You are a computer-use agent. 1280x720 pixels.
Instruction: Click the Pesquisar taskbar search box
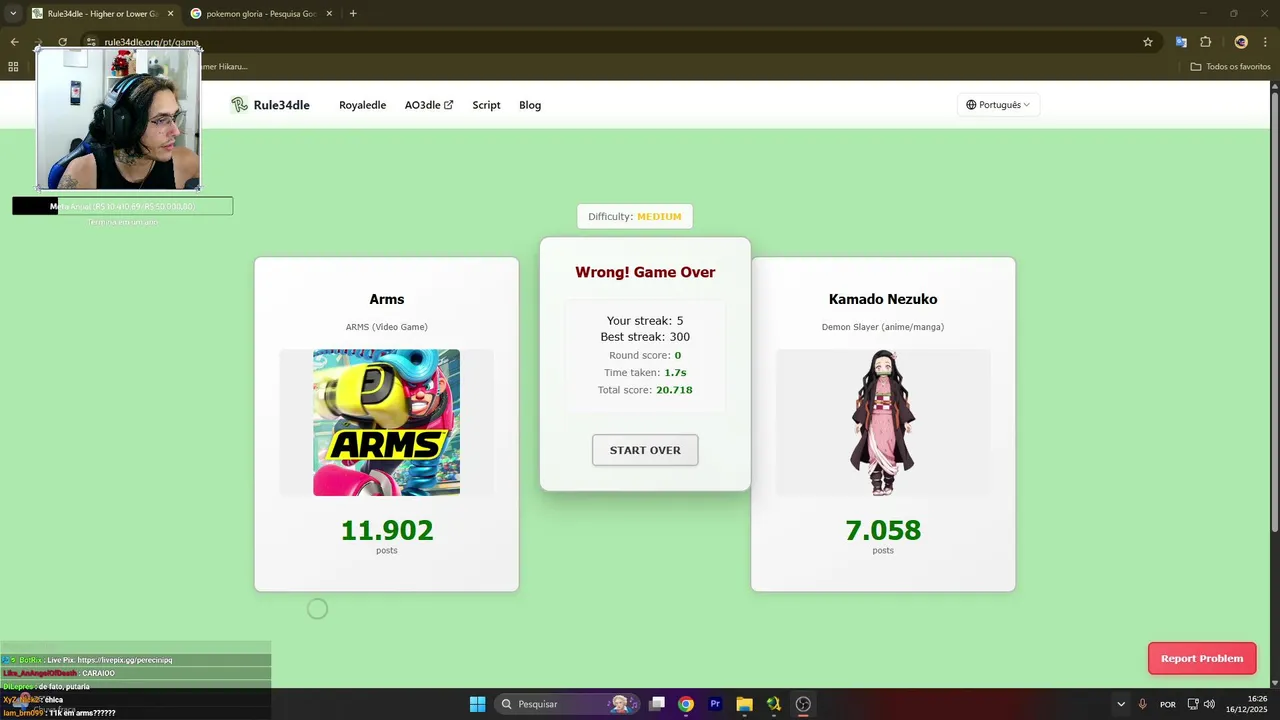pyautogui.click(x=568, y=704)
